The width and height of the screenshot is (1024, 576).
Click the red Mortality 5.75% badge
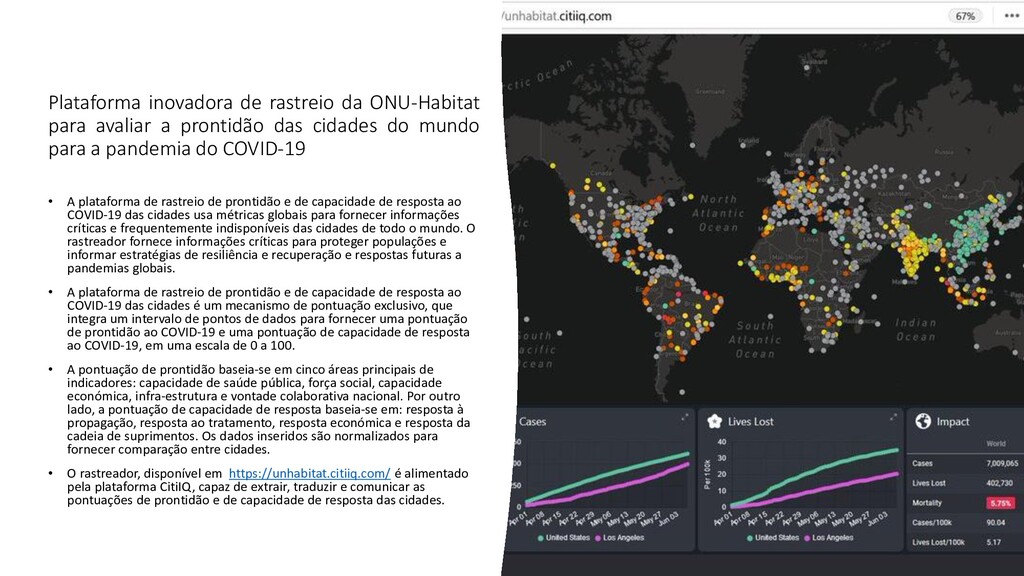tap(1000, 503)
